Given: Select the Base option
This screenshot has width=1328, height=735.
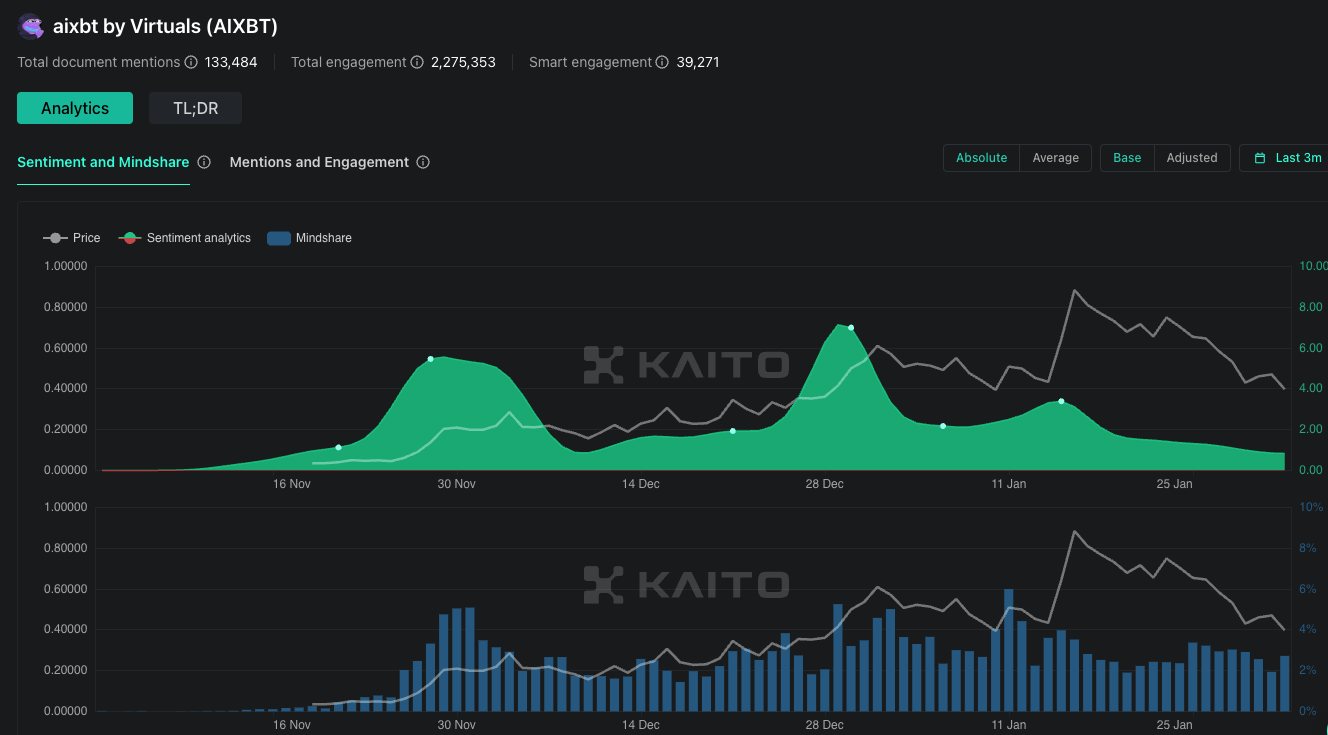Looking at the screenshot, I should (1127, 158).
